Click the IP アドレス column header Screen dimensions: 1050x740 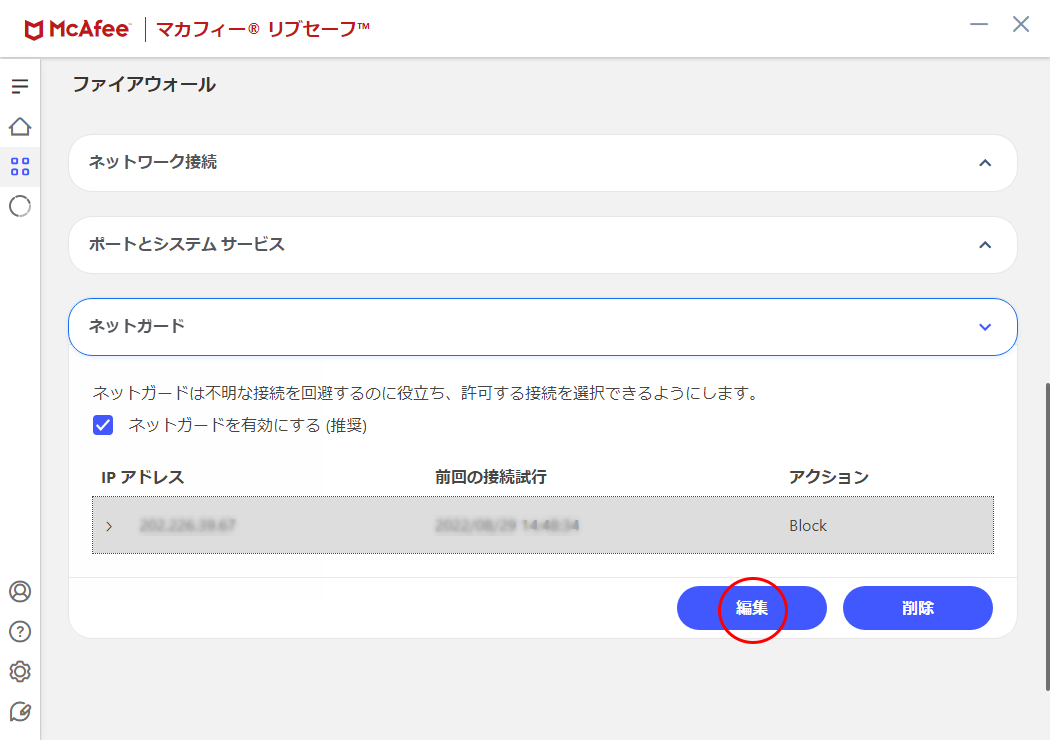pos(143,477)
